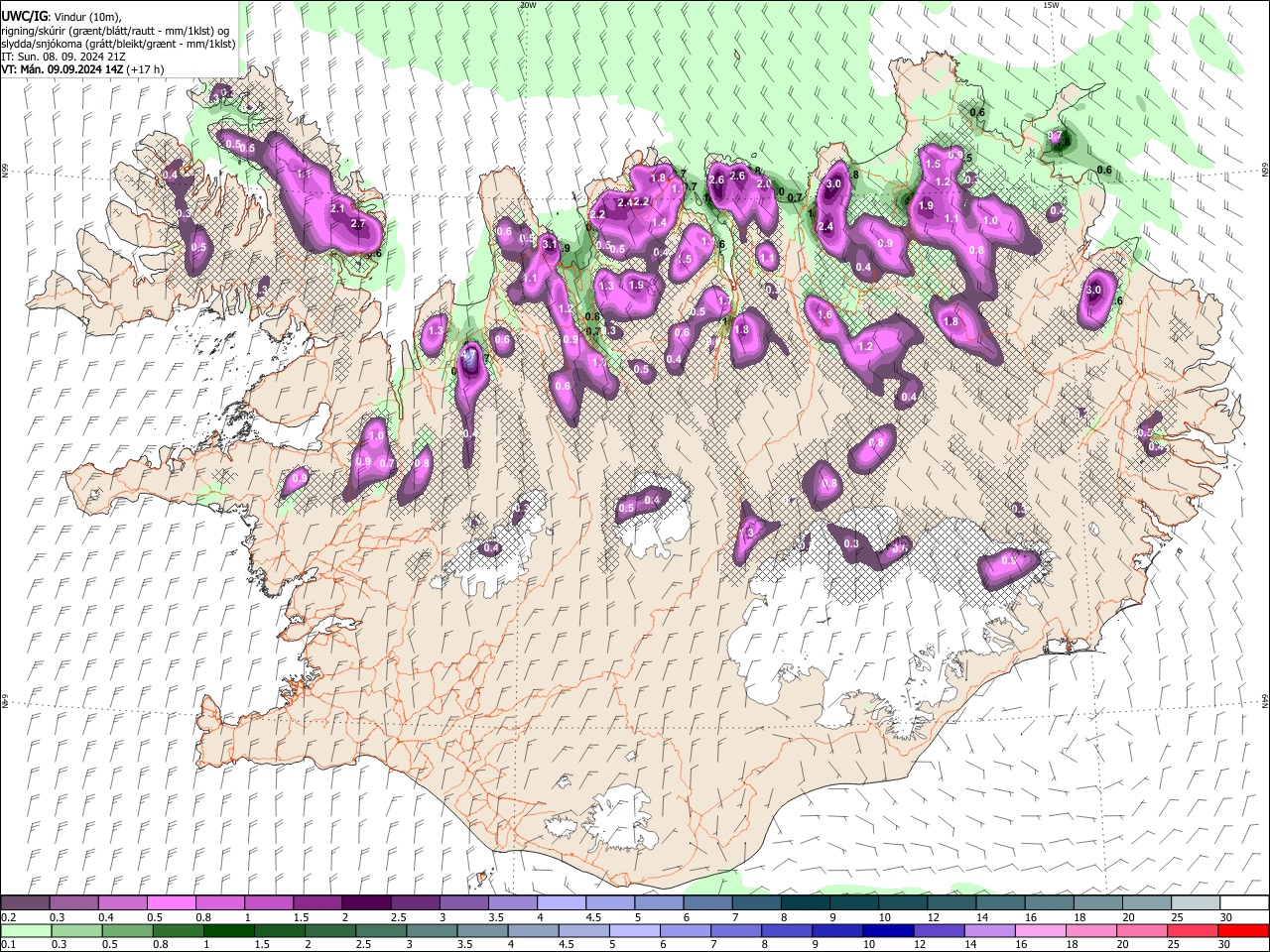
Task: Pick the pink 16–18 rain legend swatch
Action: [1040, 931]
